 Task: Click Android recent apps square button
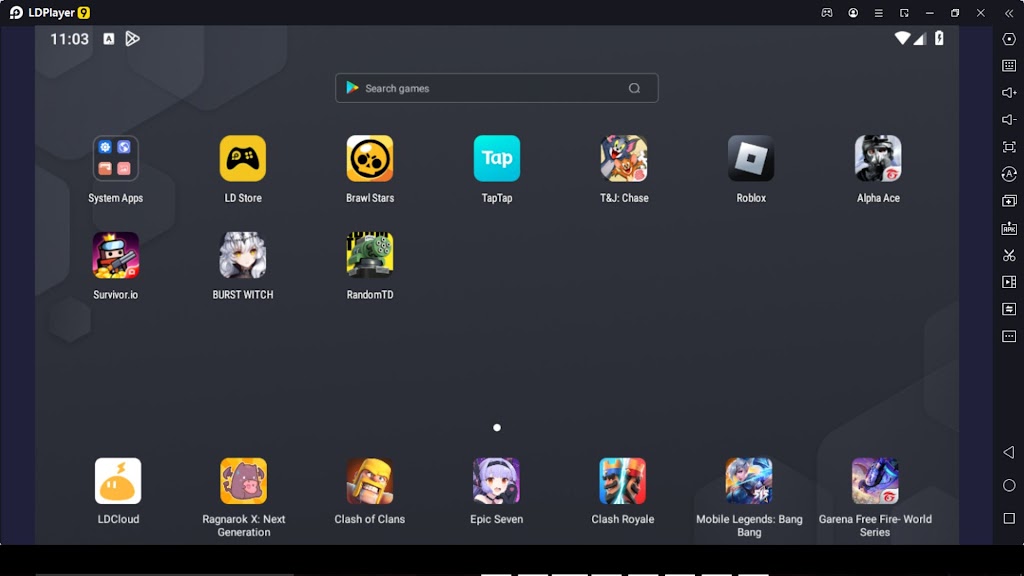tap(1009, 518)
